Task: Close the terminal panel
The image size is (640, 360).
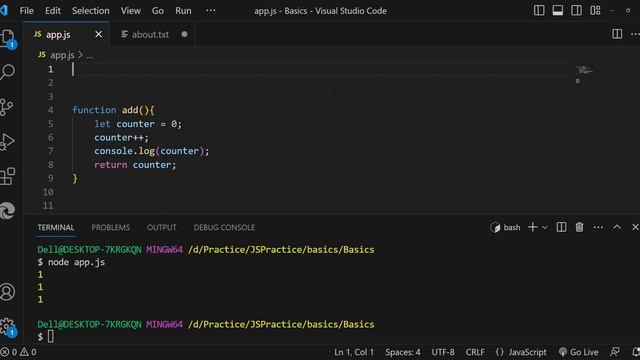Action: 635,227
